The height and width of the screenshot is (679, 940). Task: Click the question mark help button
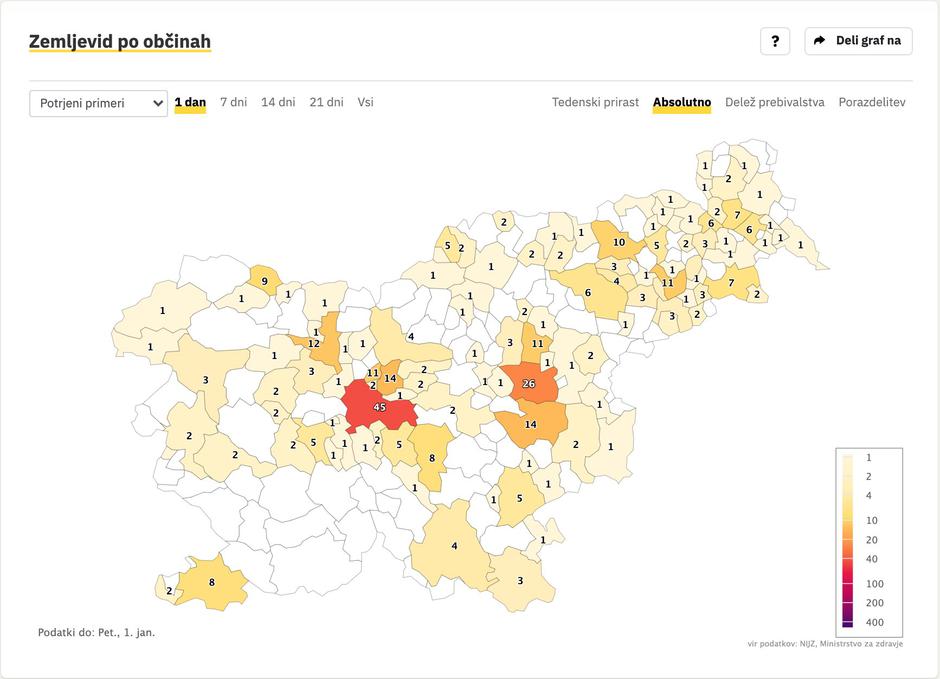pos(775,41)
